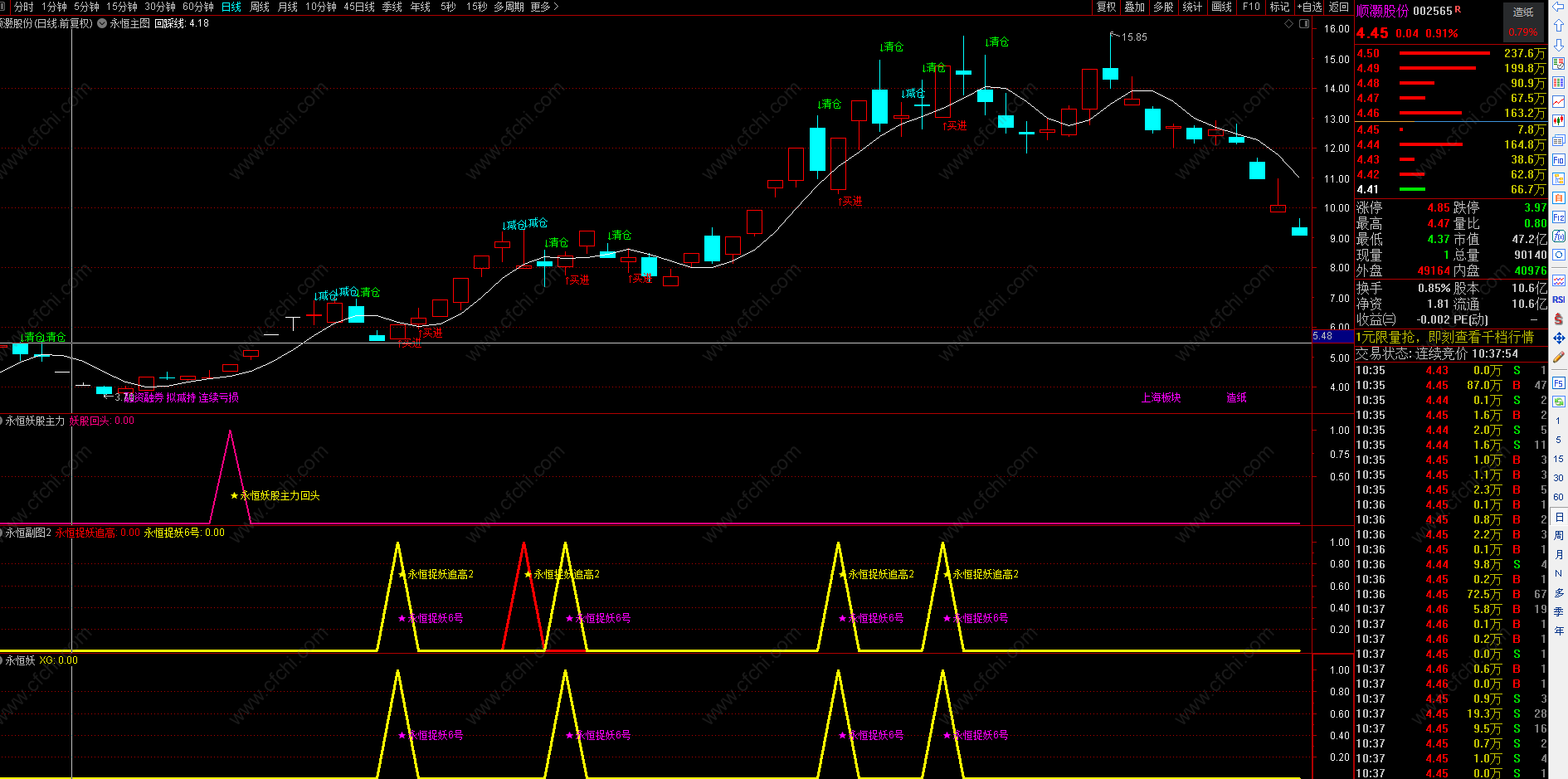1568x779 pixels.
Task: Open the intraday trend line icon in sidebar
Action: tap(1559, 102)
